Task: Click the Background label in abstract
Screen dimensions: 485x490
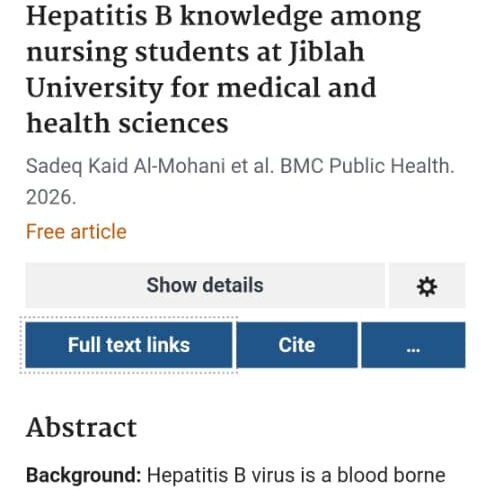Action: click(84, 476)
